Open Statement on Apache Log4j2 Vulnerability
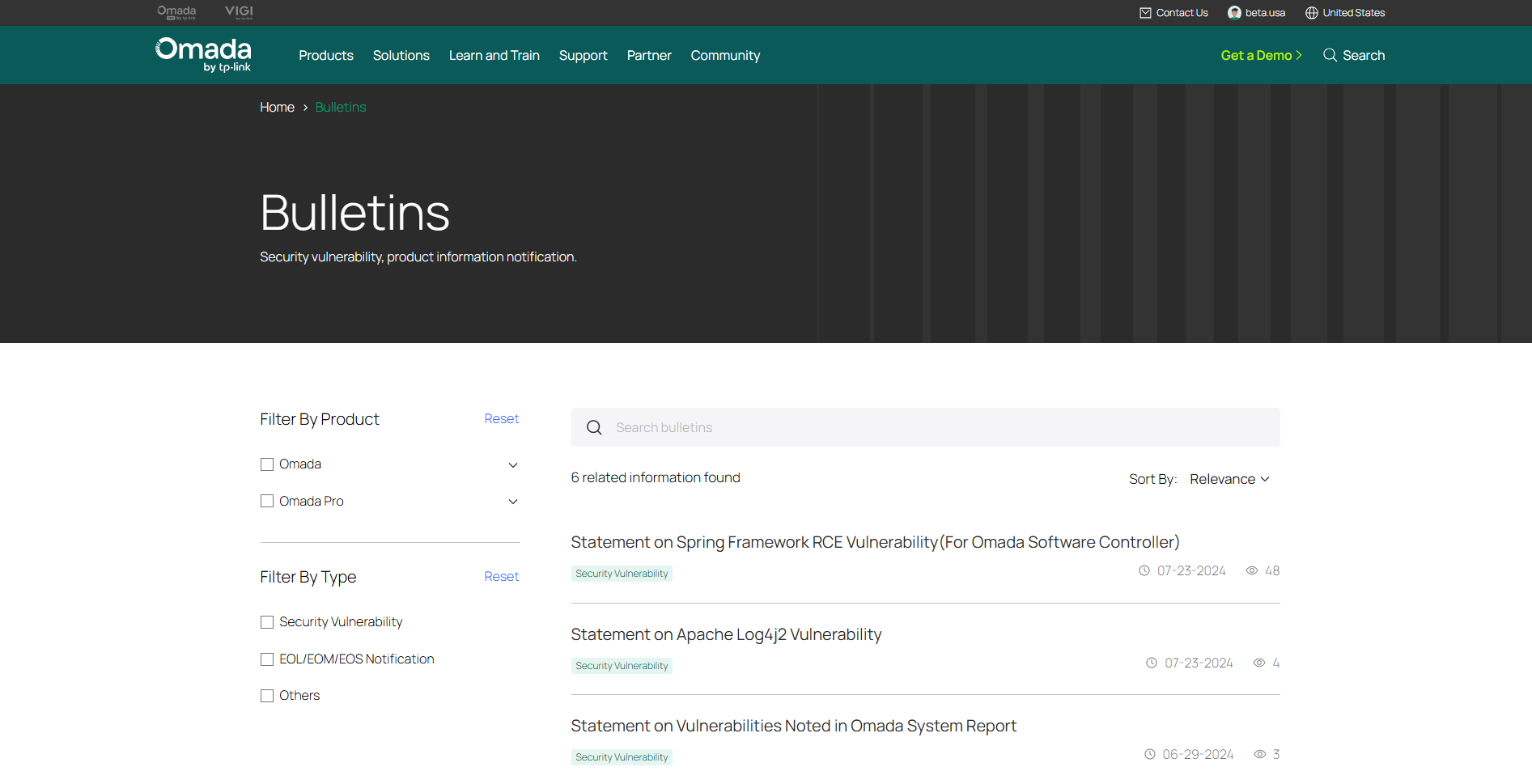This screenshot has height=784, width=1532. [726, 634]
